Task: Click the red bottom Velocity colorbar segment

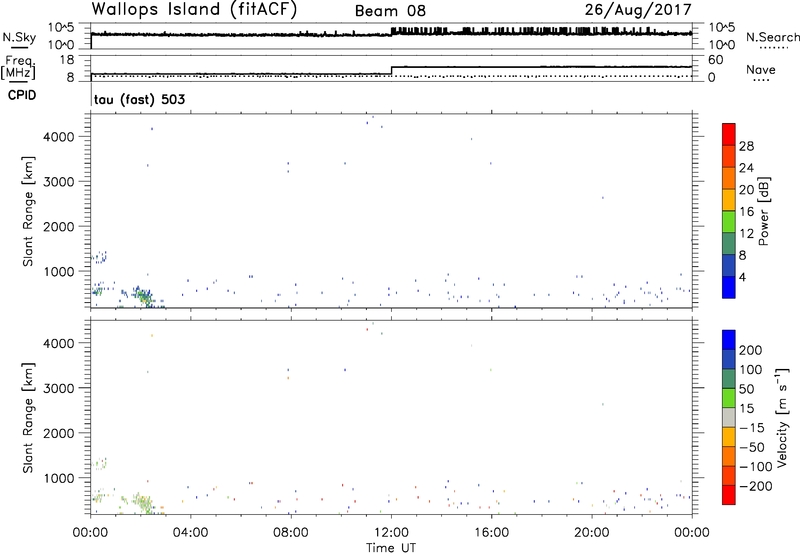Action: 729,495
